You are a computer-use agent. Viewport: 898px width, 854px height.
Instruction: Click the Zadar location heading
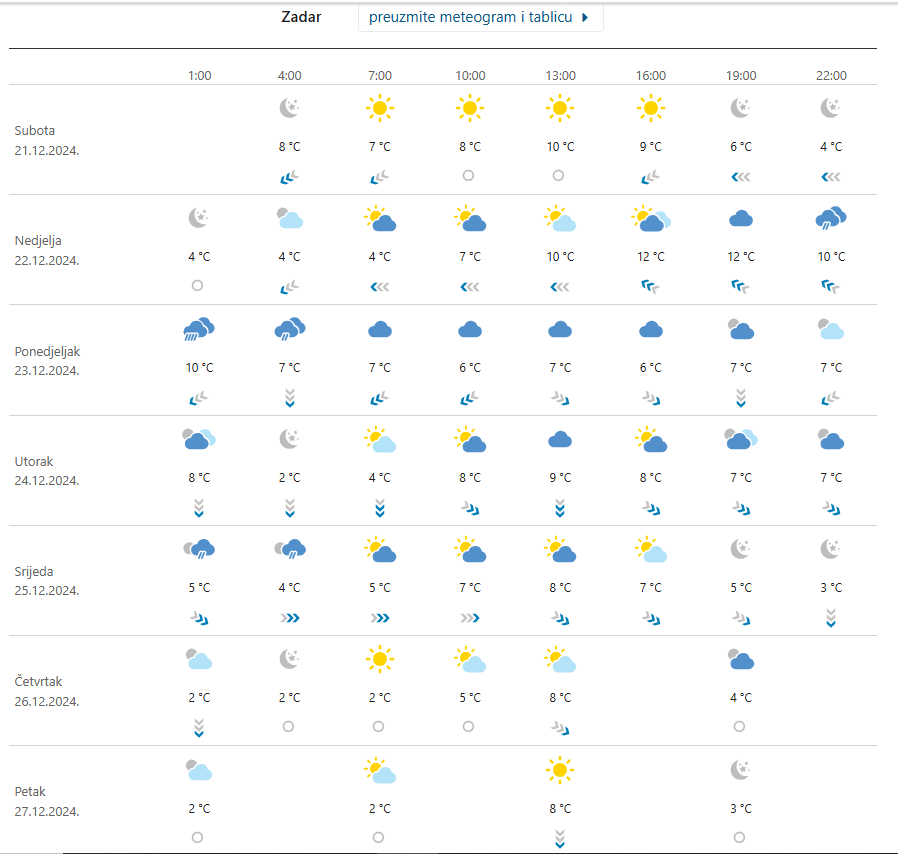coord(302,17)
